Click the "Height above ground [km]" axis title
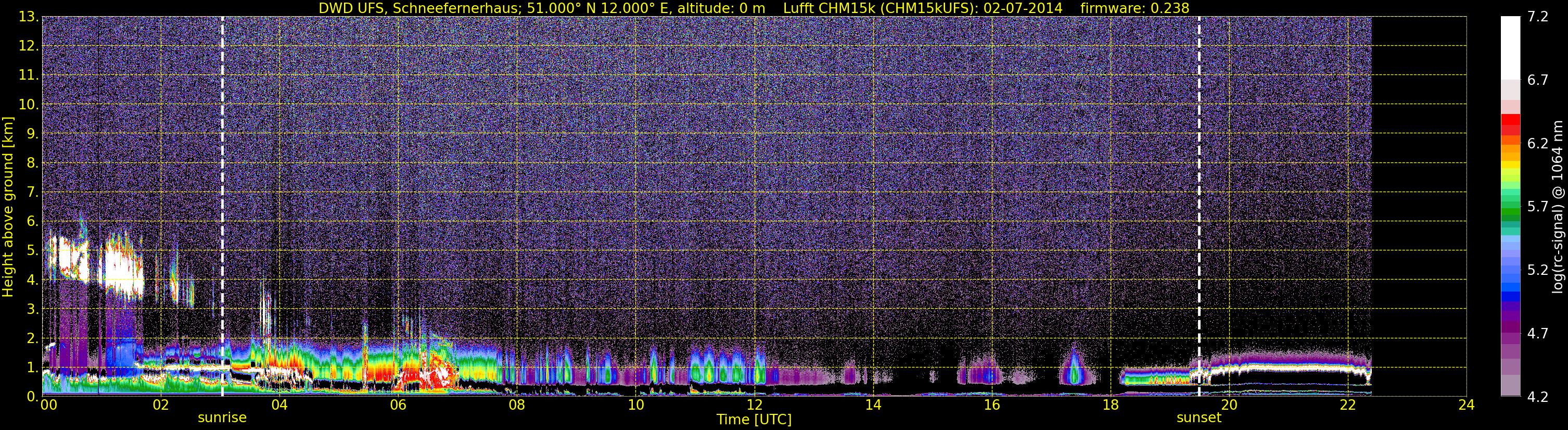The image size is (1568, 430). pyautogui.click(x=8, y=207)
